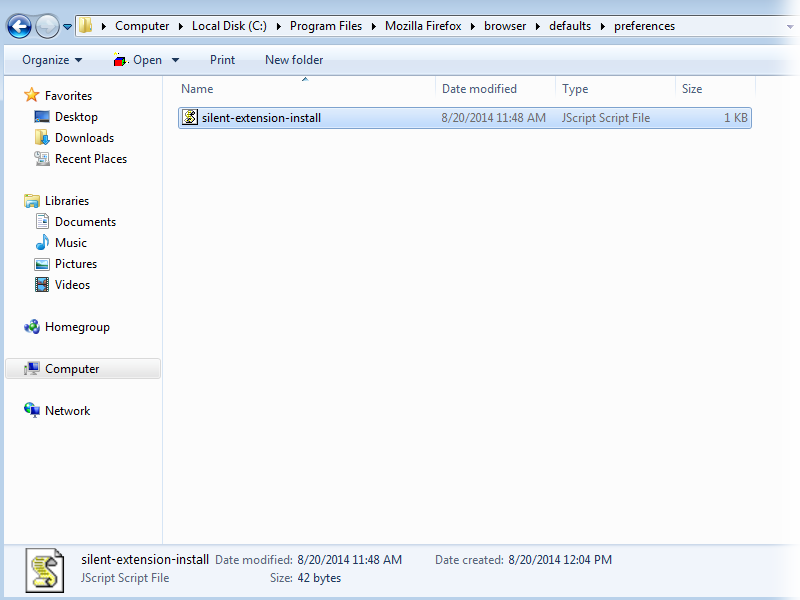800x600 pixels.
Task: Click the Open toolbar button
Action: (138, 60)
